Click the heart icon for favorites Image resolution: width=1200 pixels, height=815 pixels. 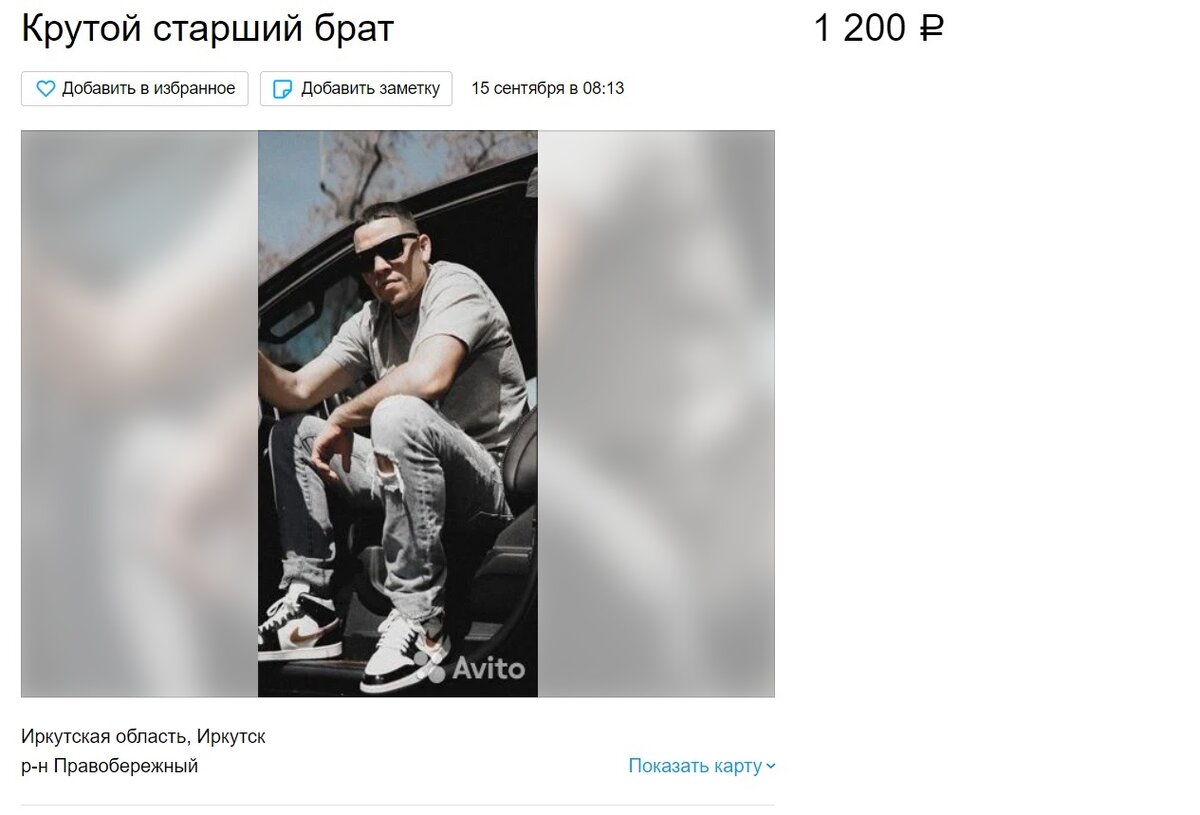(x=45, y=89)
